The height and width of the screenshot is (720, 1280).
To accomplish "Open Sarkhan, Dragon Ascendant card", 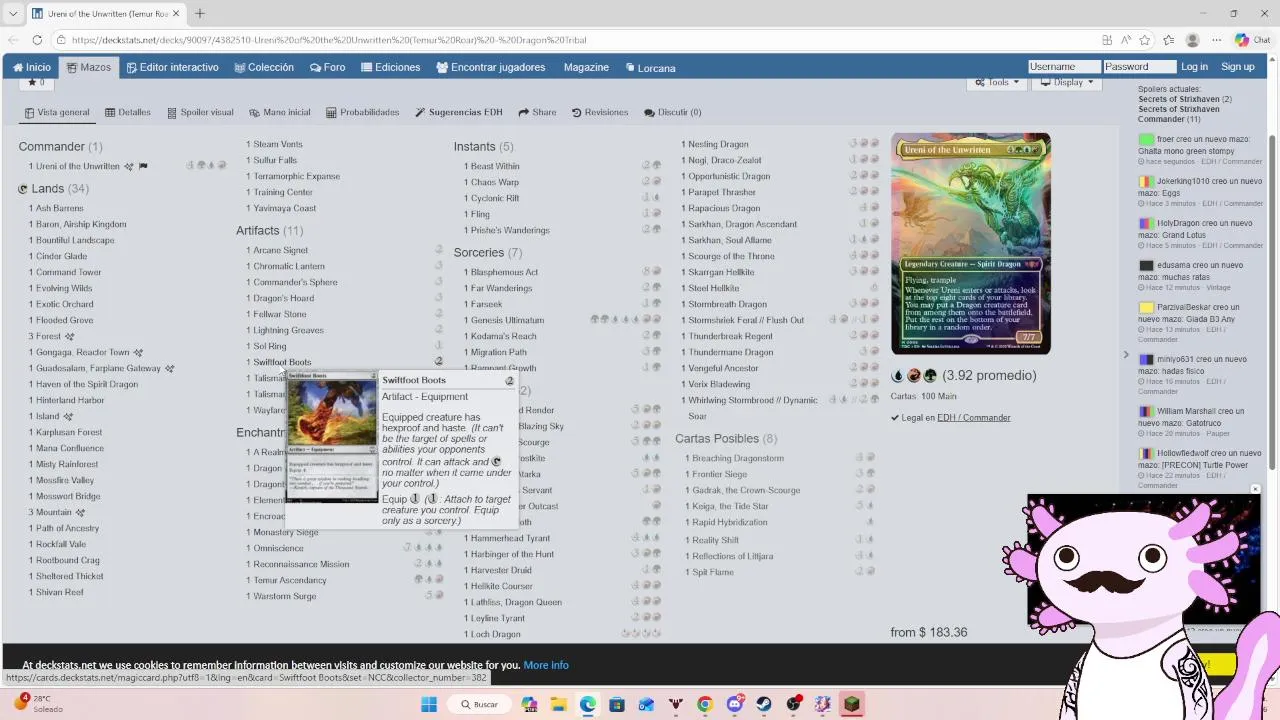I will 742,224.
